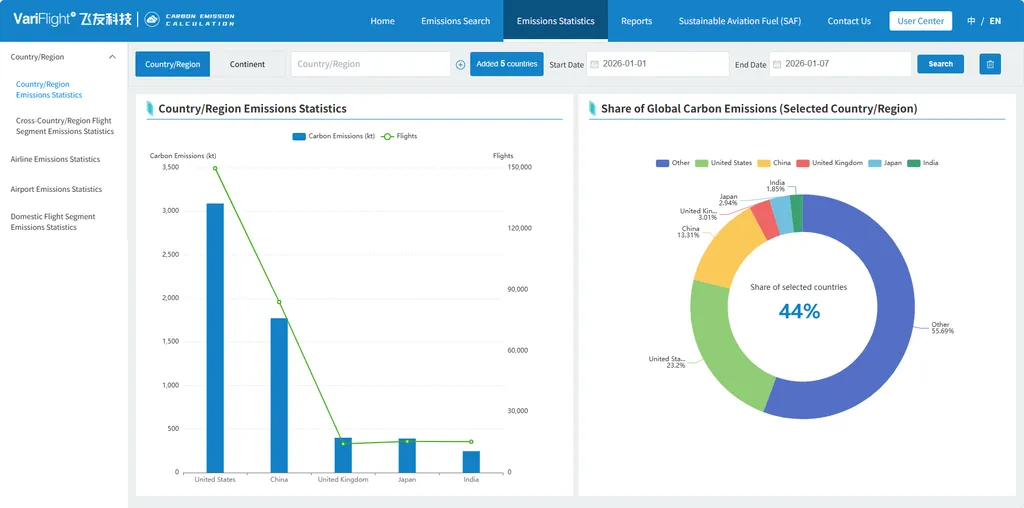Click the Search button
The image size is (1024, 508).
click(x=940, y=64)
